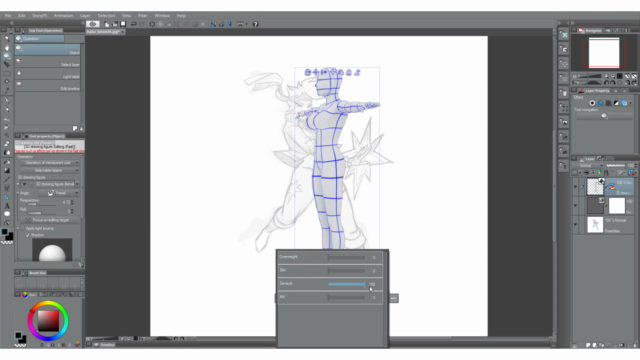Open the Animation menu
640x360 pixels.
click(x=63, y=16)
